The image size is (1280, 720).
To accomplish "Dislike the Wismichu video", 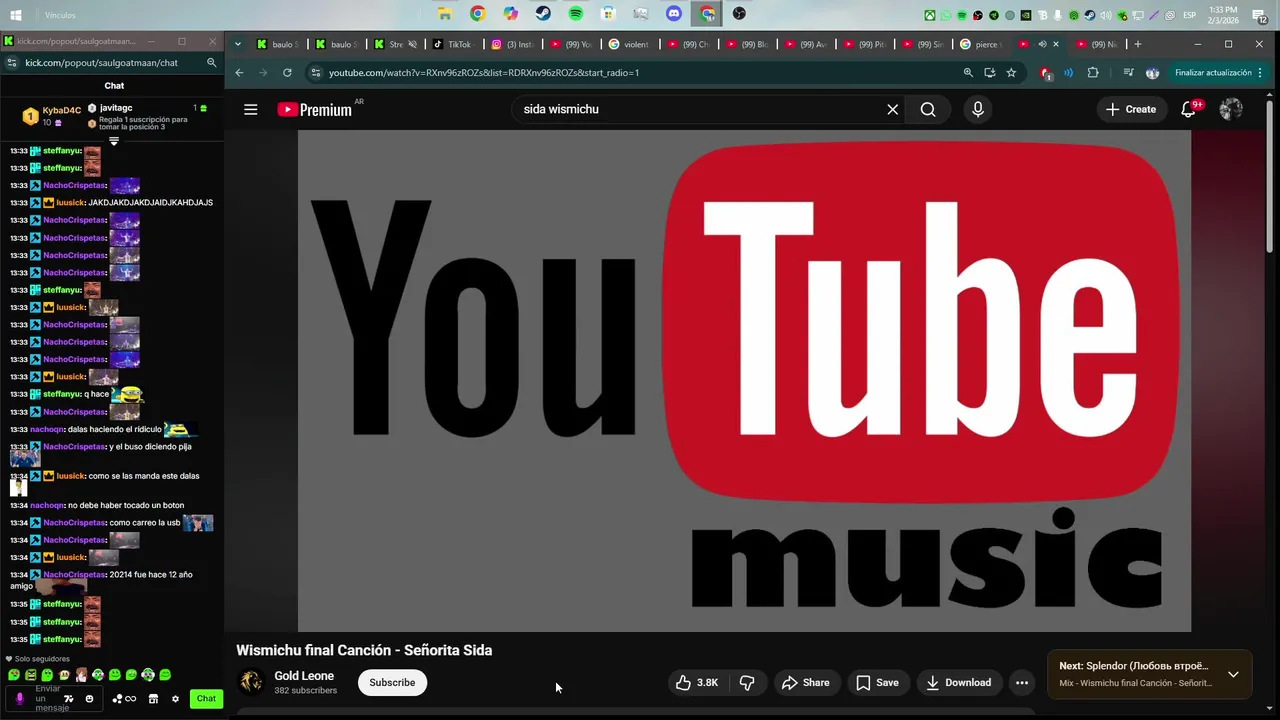I will (x=747, y=683).
